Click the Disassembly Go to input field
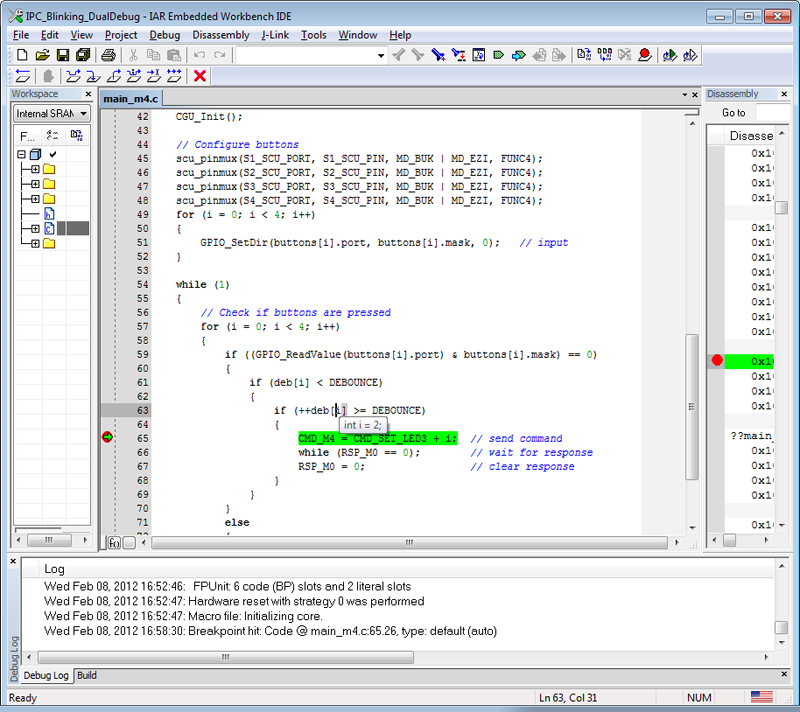 772,113
